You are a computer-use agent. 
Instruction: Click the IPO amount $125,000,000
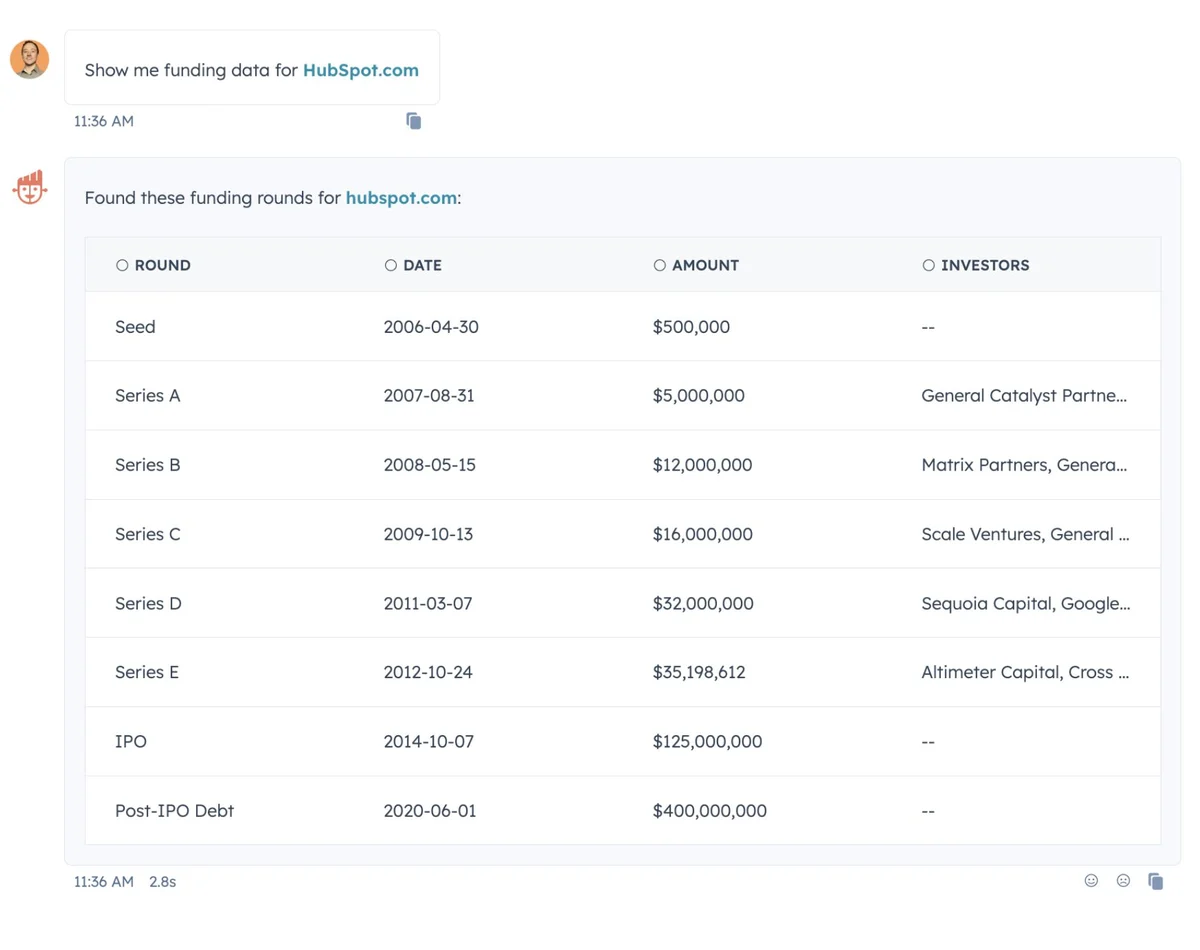(707, 742)
